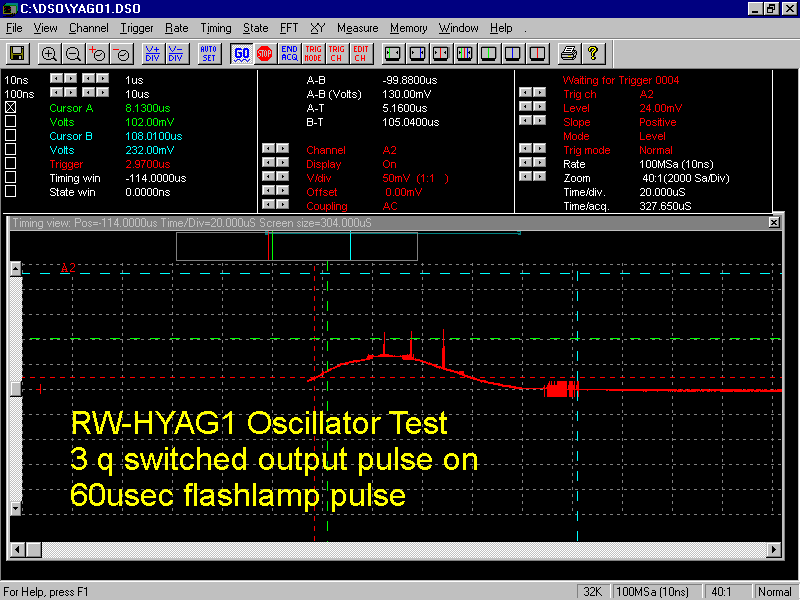The image size is (800, 600).
Task: Click the yellow question mark Help button
Action: click(x=592, y=53)
